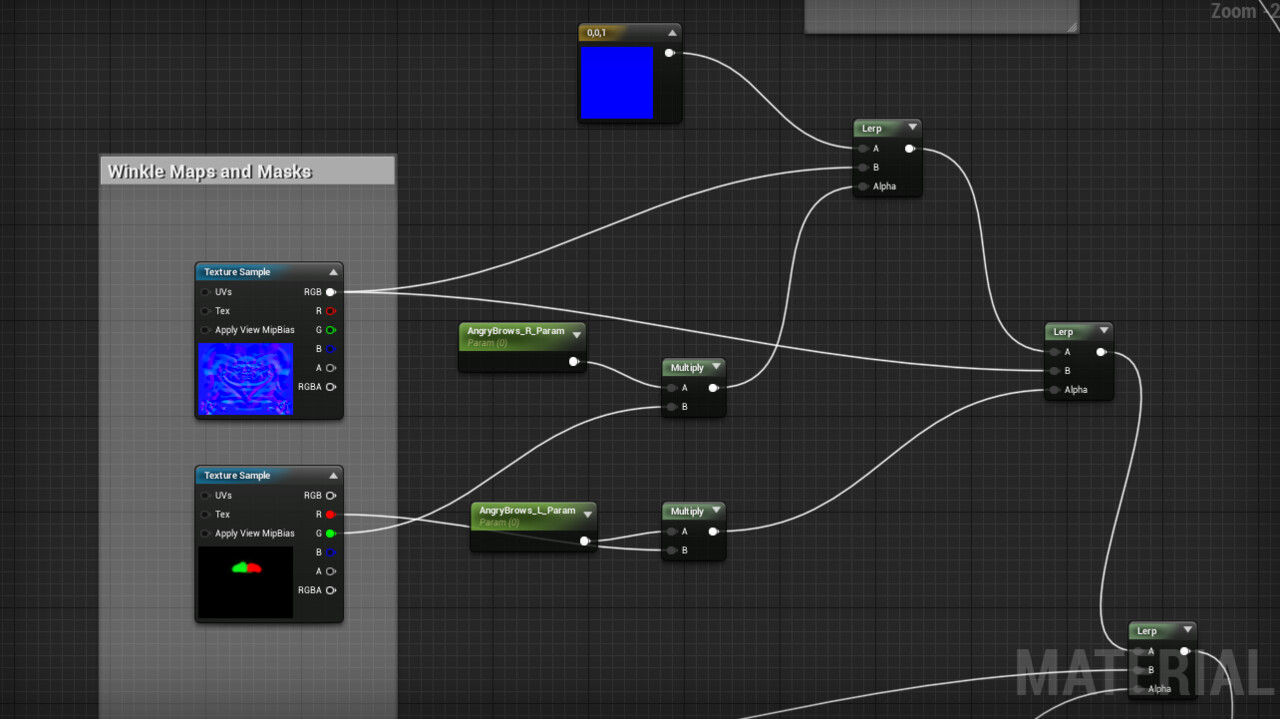Click the output pin of AngryBrows_R_Param node

click(573, 362)
